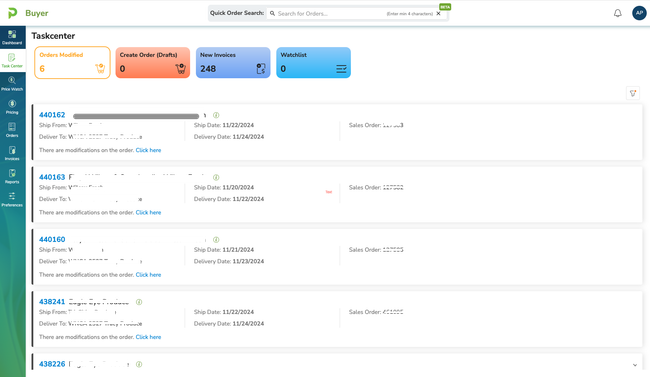Open order 440160
The height and width of the screenshot is (377, 650).
(x=52, y=239)
